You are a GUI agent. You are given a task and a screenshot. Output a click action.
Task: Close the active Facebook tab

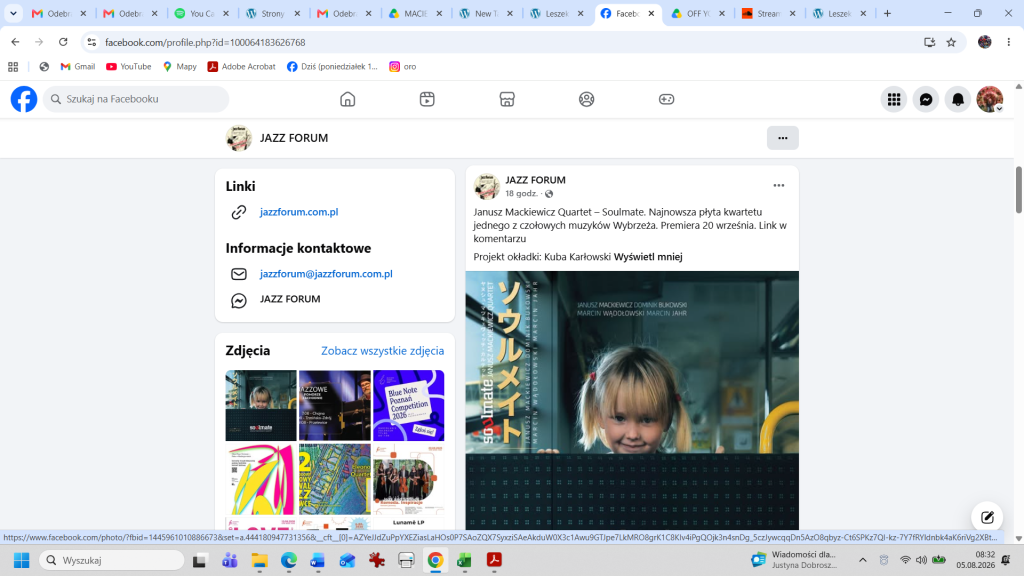(651, 13)
